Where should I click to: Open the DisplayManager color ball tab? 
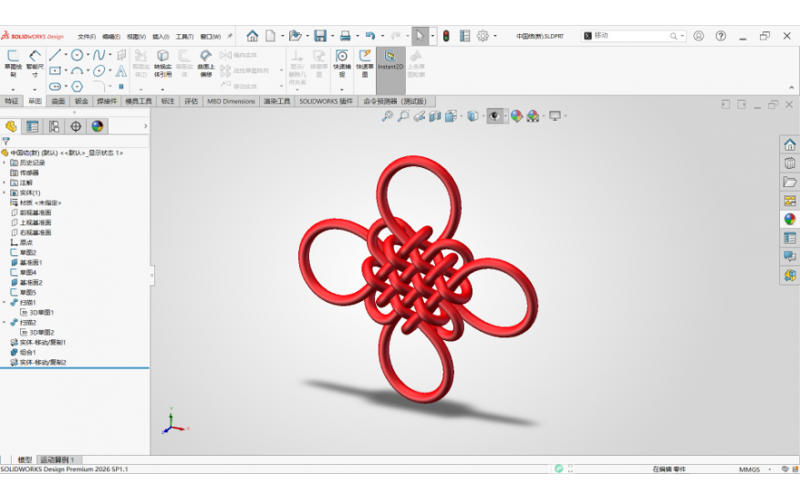(97, 126)
